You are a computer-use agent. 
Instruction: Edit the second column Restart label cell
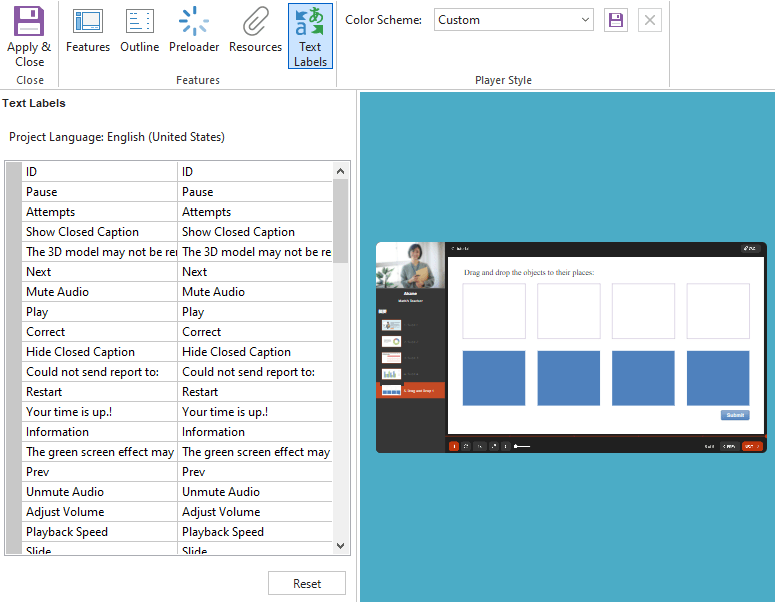pos(255,392)
